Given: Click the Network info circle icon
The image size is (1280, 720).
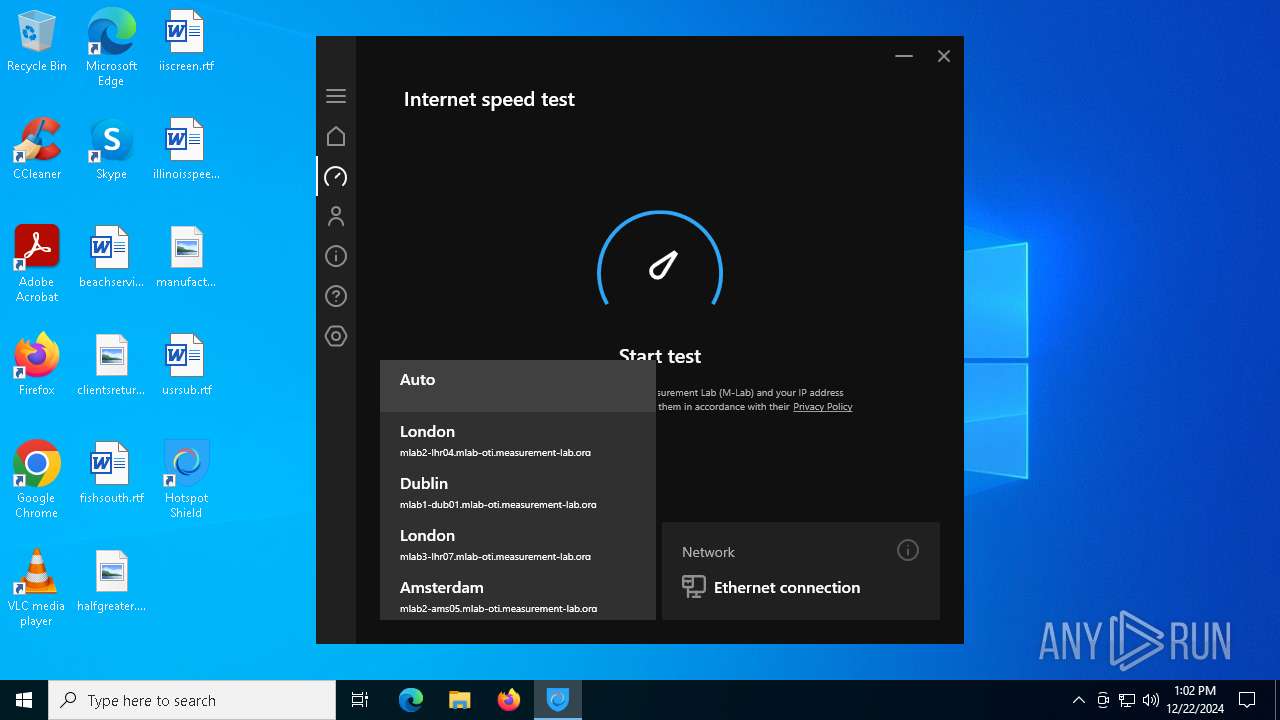Looking at the screenshot, I should click(907, 550).
